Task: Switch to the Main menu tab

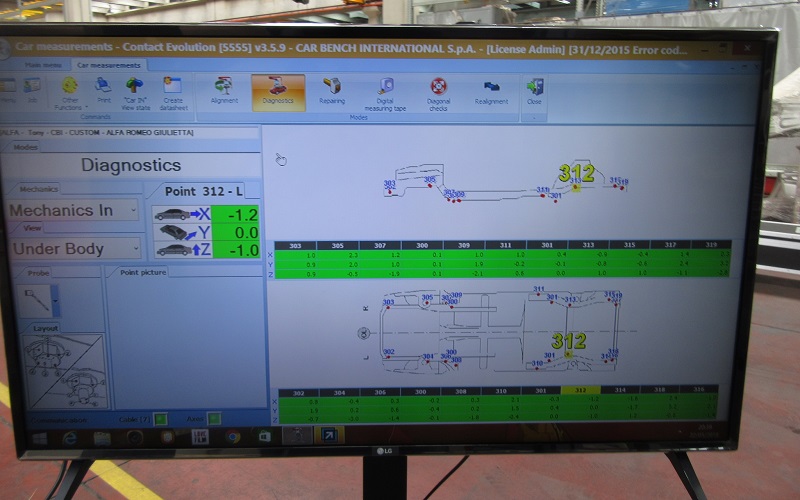Action: (x=43, y=64)
